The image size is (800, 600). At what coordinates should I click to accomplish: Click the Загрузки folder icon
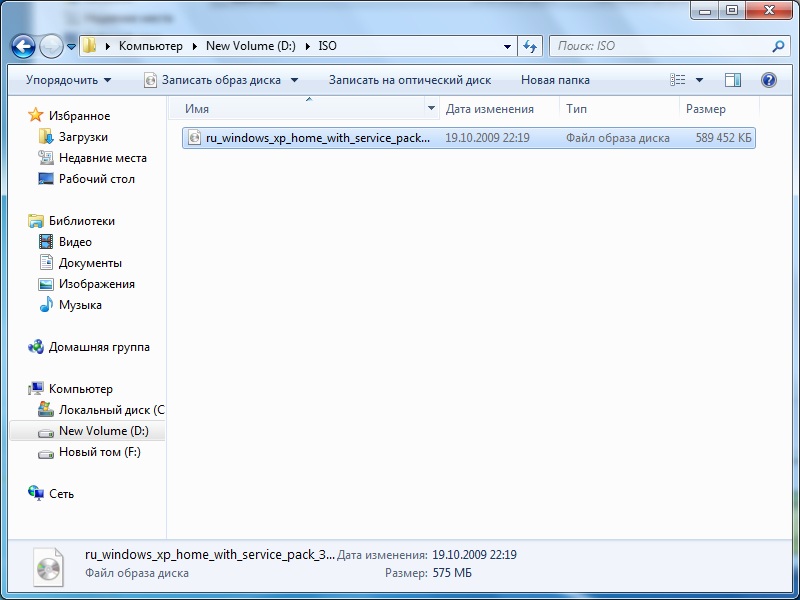tap(46, 137)
